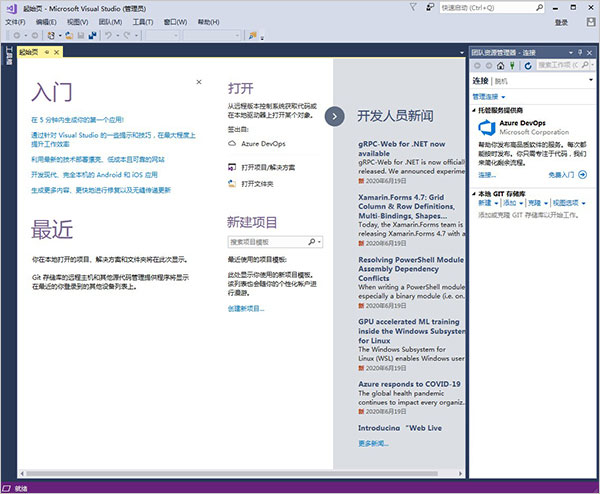Click the New Project toolbar icon

(51, 36)
